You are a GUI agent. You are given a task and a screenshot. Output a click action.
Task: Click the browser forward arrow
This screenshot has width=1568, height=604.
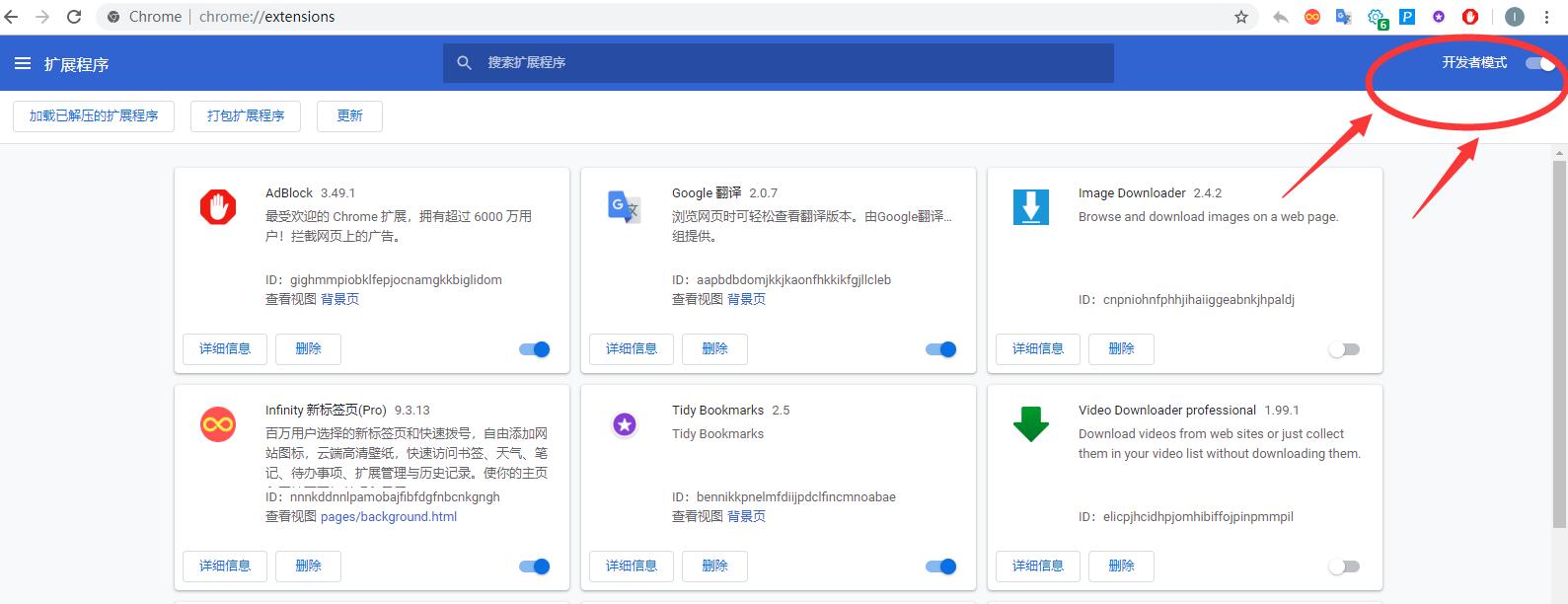(42, 17)
